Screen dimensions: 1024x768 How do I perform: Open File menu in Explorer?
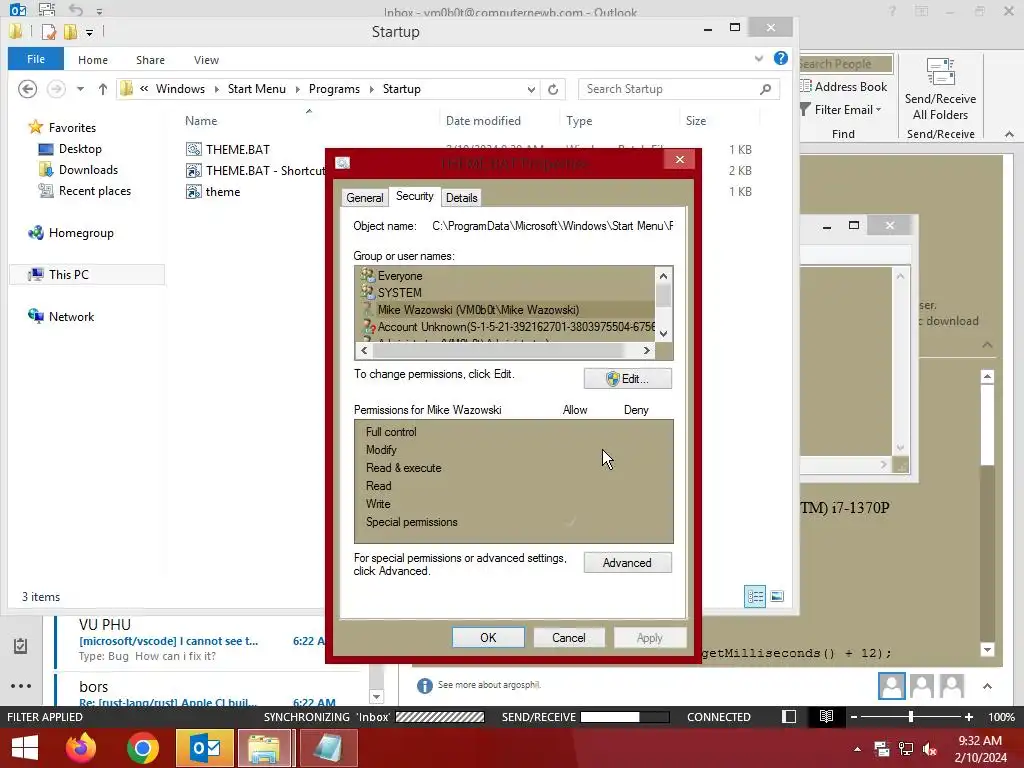pos(36,59)
